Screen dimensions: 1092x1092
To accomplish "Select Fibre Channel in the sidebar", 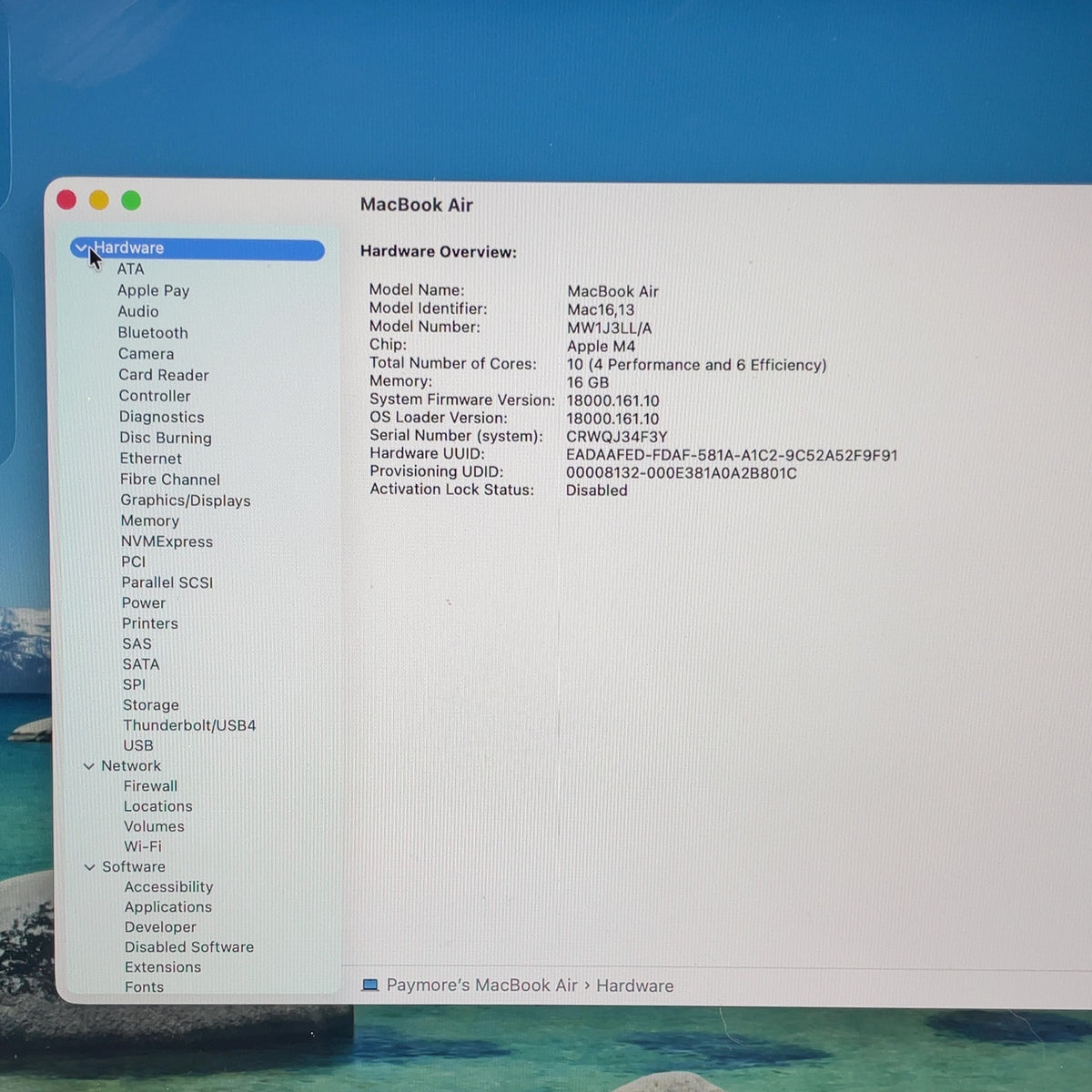I will coord(170,480).
